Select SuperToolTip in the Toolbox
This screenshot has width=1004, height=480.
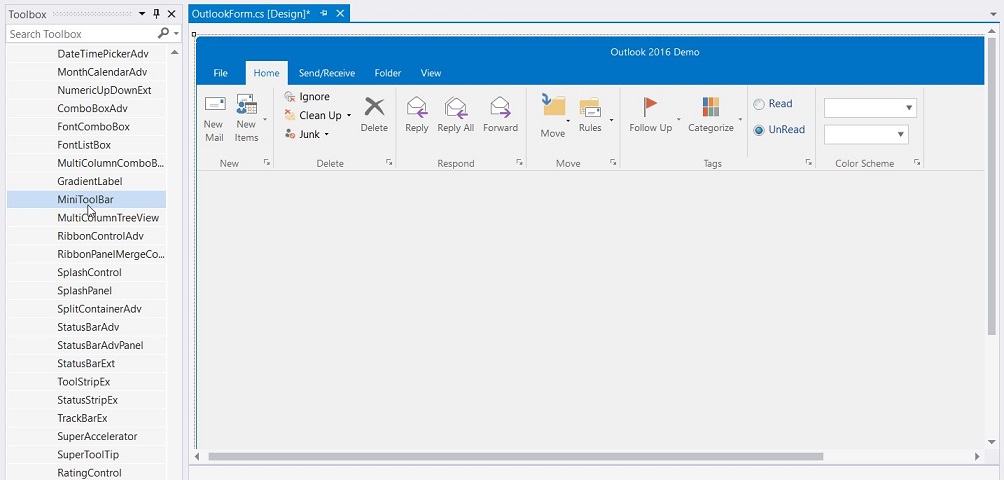pyautogui.click(x=86, y=454)
